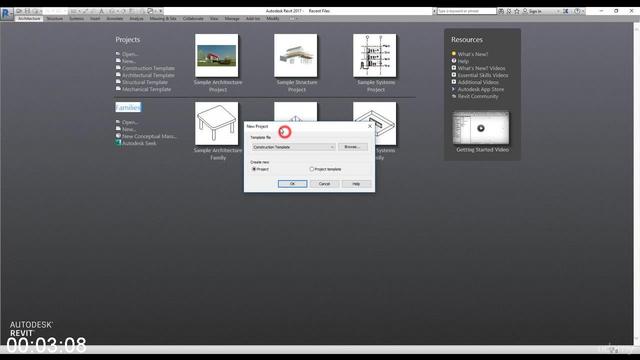The height and width of the screenshot is (360, 640).
Task: Switch to the Add-Ins ribbon tab
Action: coord(253,18)
